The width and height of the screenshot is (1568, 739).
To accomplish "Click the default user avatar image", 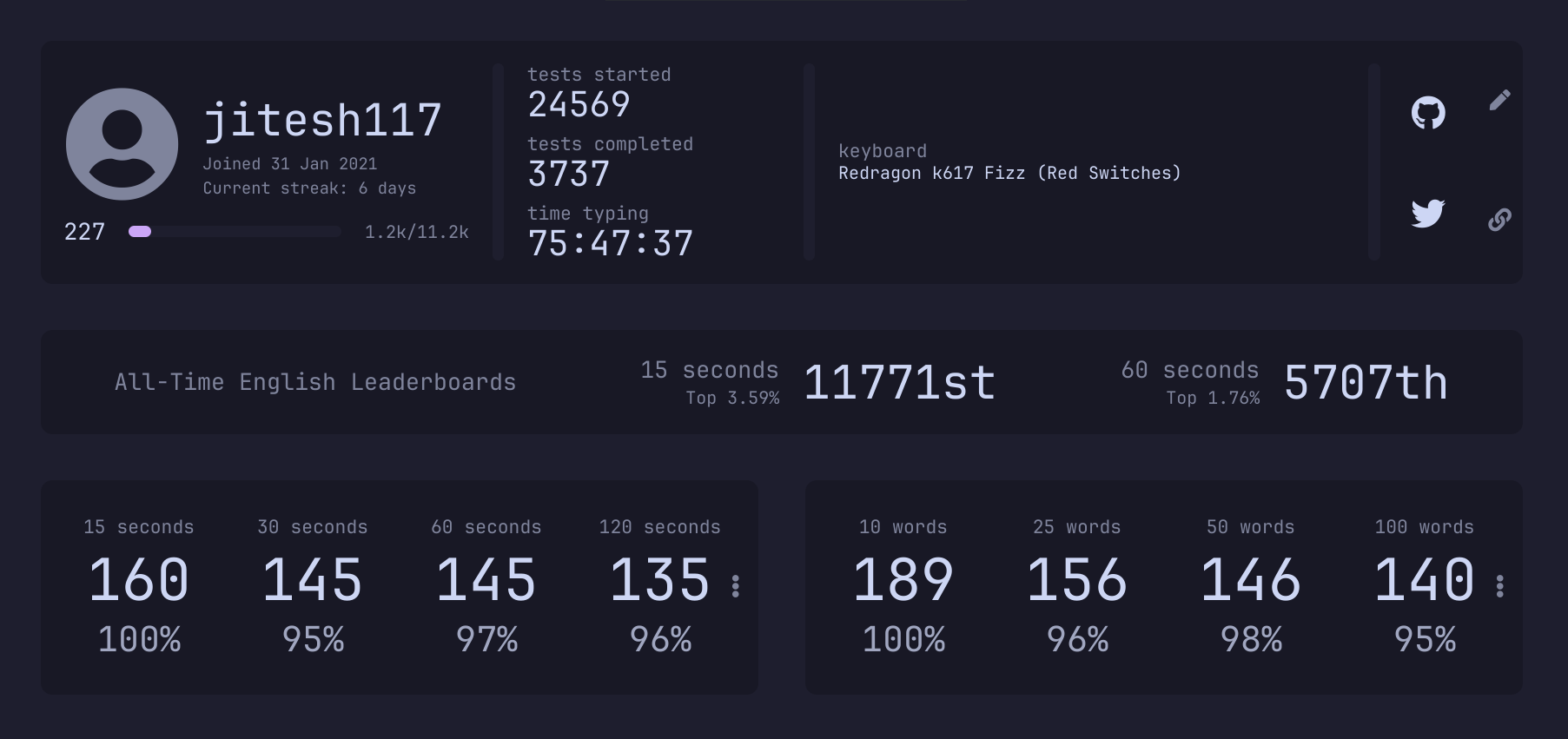I will 122,144.
